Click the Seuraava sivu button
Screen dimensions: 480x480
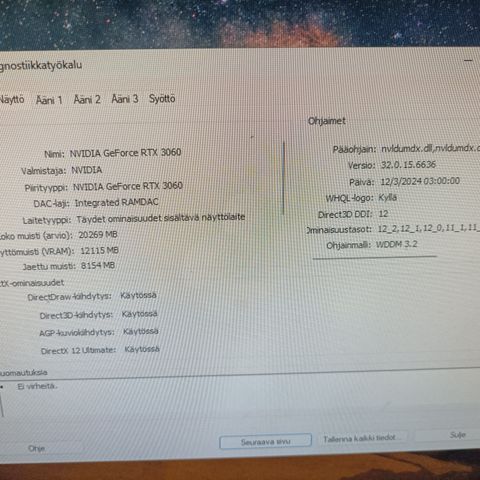tap(265, 441)
